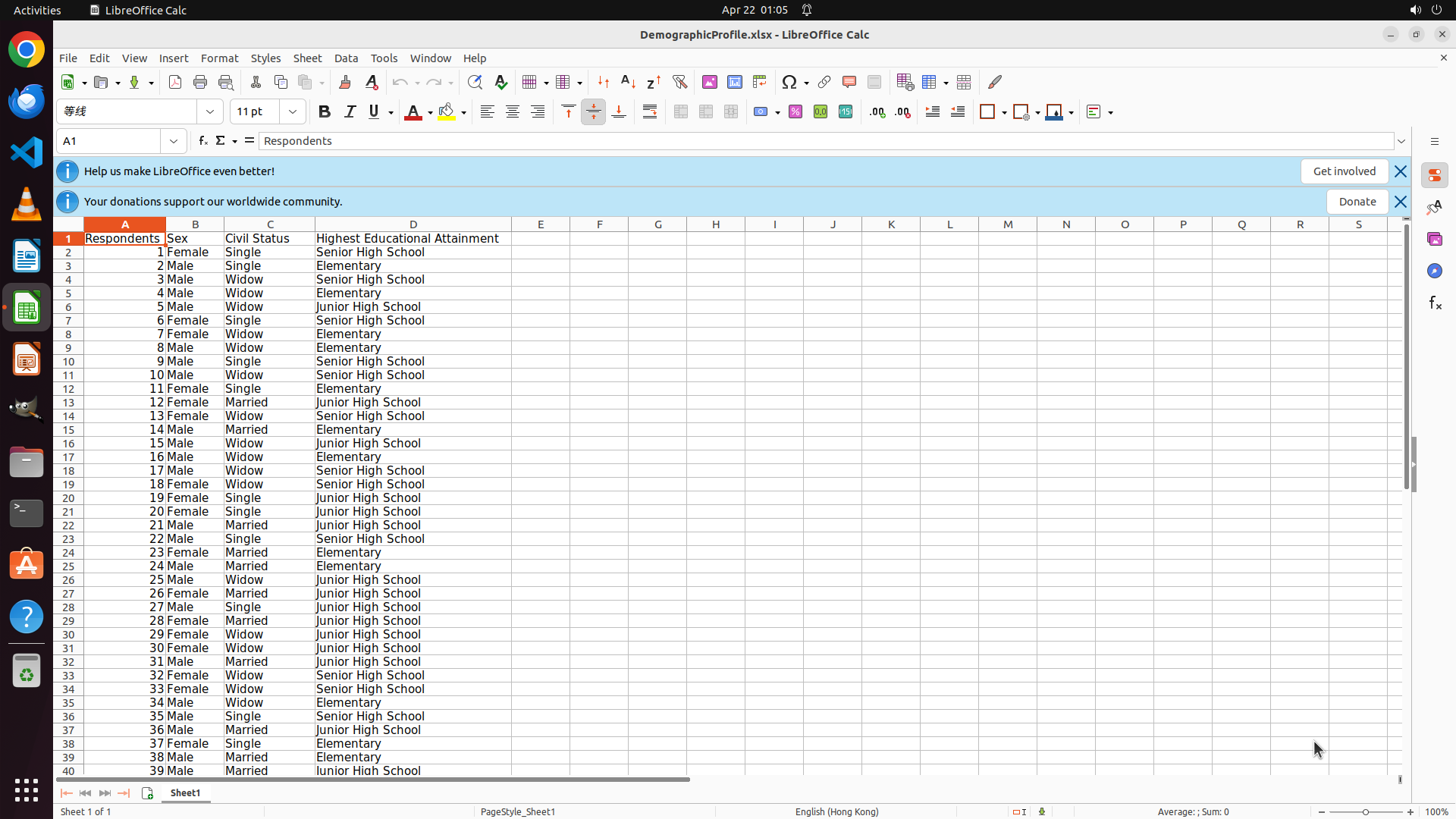Open the sidebar Navigator panel
The height and width of the screenshot is (819, 1456).
1434,271
